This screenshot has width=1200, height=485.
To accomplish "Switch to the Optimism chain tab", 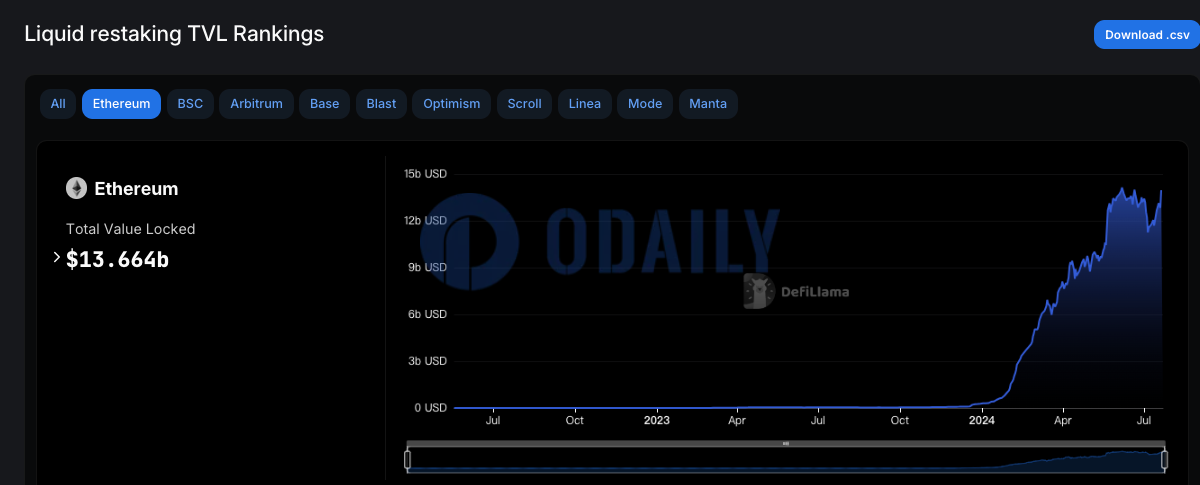I will [x=452, y=104].
